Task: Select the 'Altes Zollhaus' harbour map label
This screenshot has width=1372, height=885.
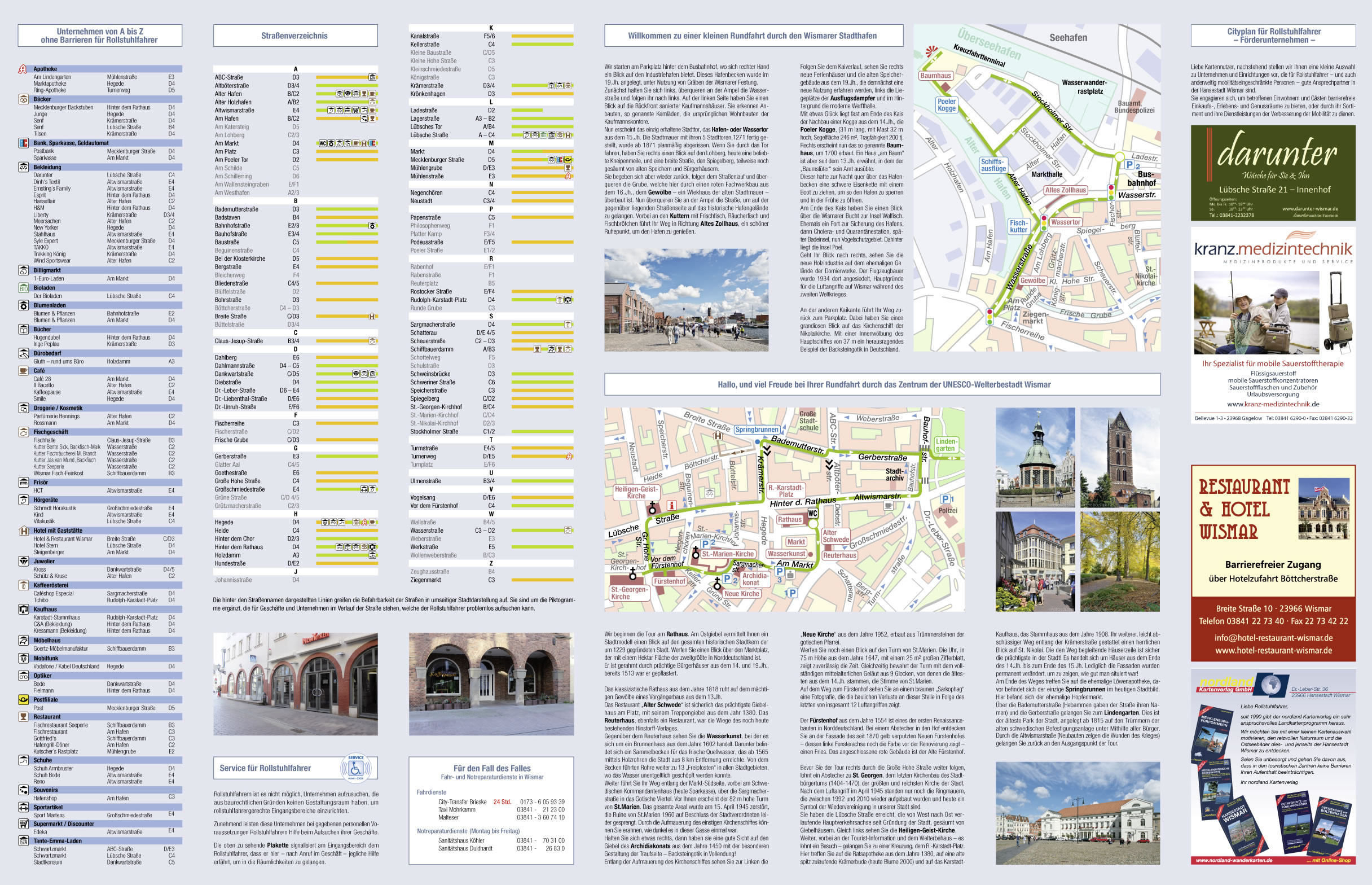Action: click(1065, 190)
